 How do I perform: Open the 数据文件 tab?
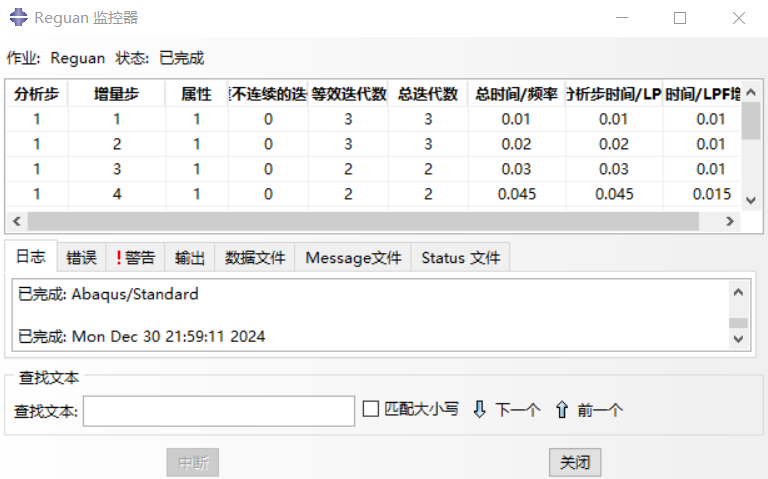(x=255, y=257)
